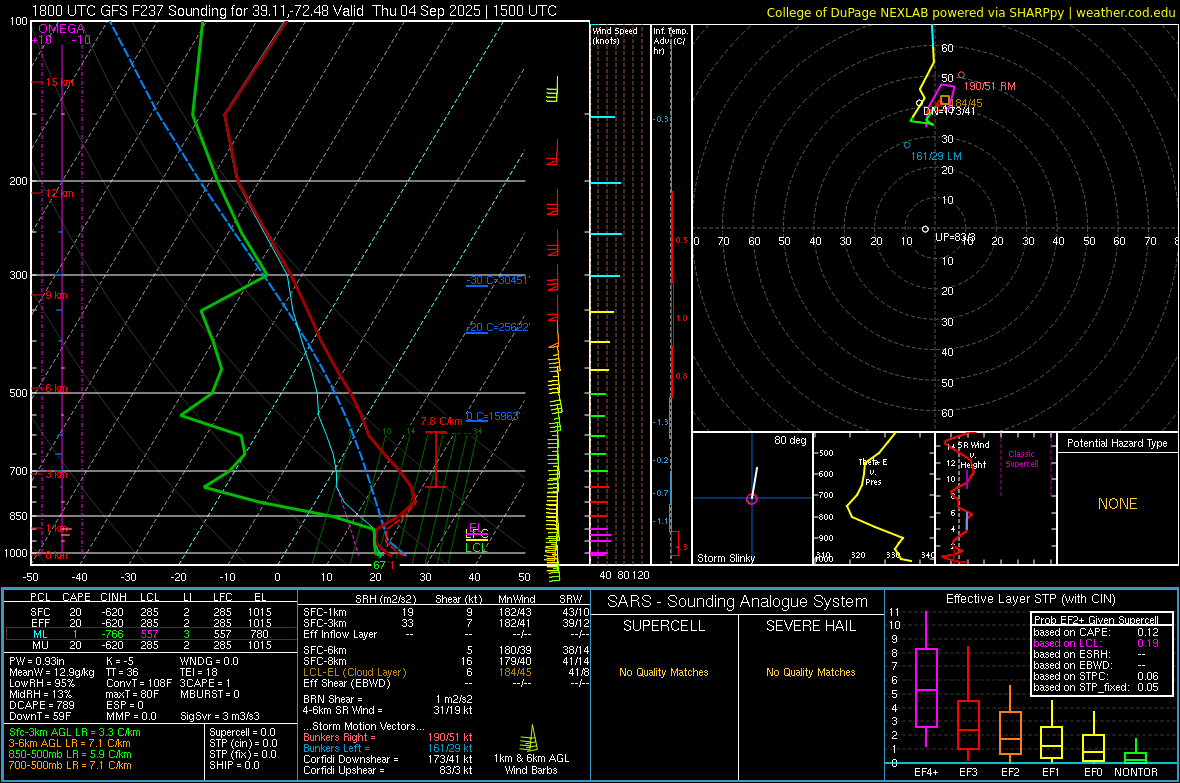Screen dimensions: 1180x783
Task: Click the 0 C=15963' freezing level label
Action: (493, 416)
